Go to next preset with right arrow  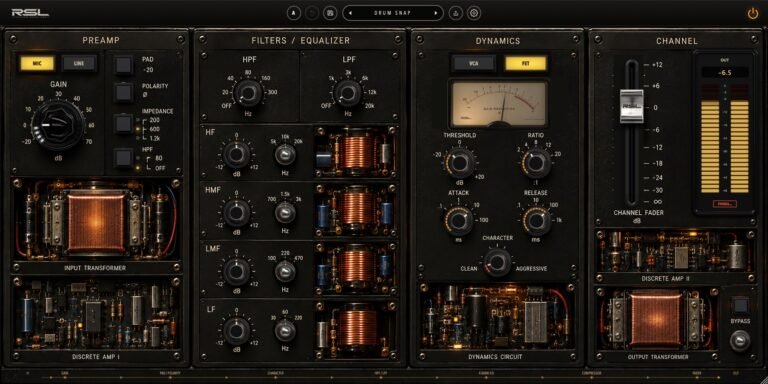click(x=435, y=13)
